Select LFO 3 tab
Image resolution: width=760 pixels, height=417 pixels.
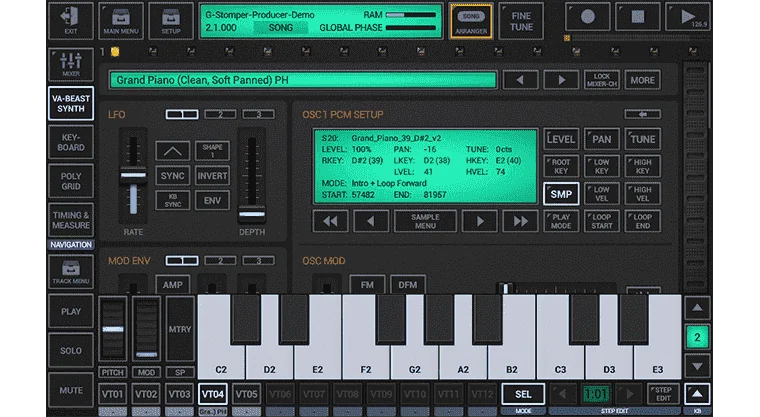[258, 114]
